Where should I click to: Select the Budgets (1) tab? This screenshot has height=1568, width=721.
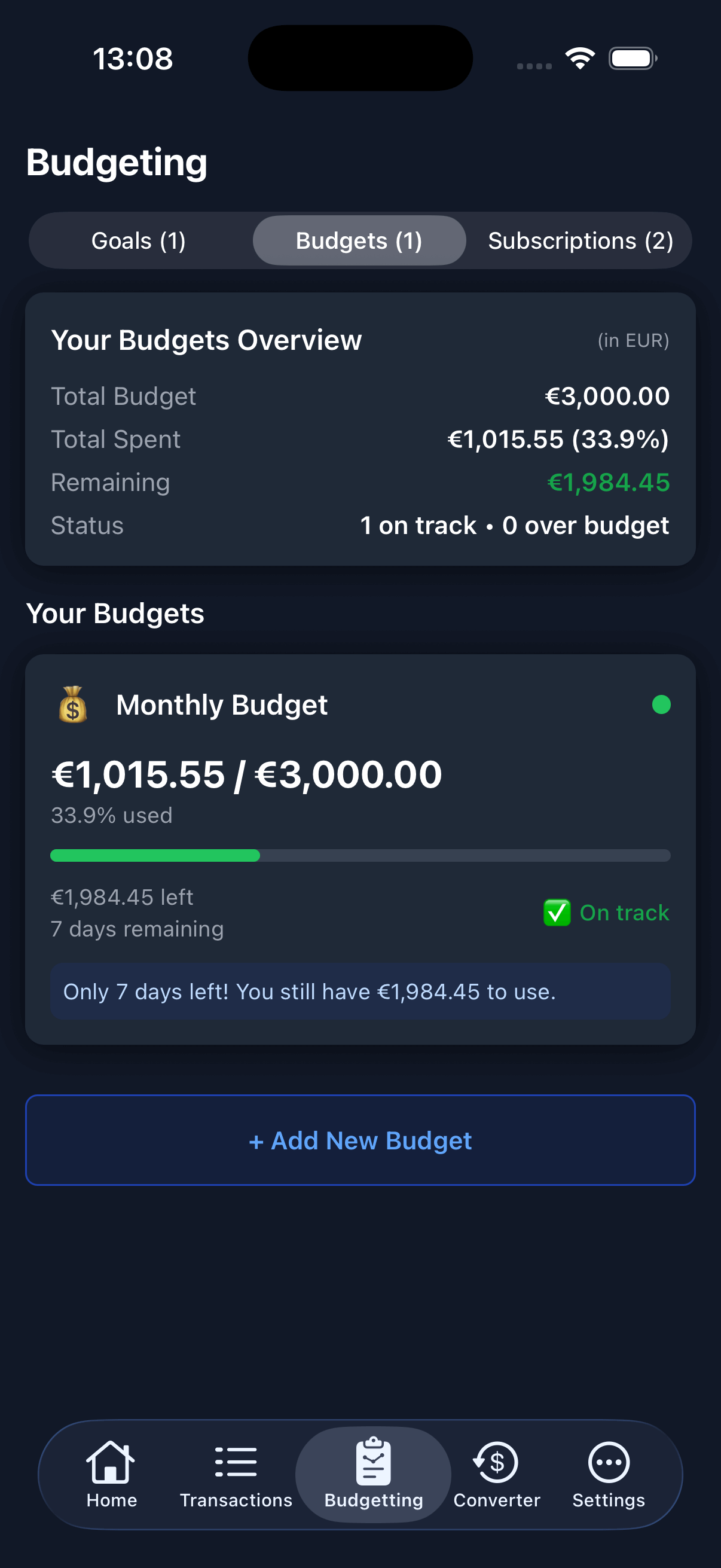click(x=359, y=241)
